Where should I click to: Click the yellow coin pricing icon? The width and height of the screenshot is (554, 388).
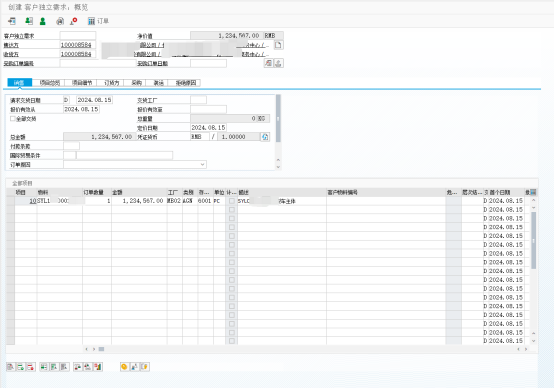pyautogui.click(x=124, y=367)
